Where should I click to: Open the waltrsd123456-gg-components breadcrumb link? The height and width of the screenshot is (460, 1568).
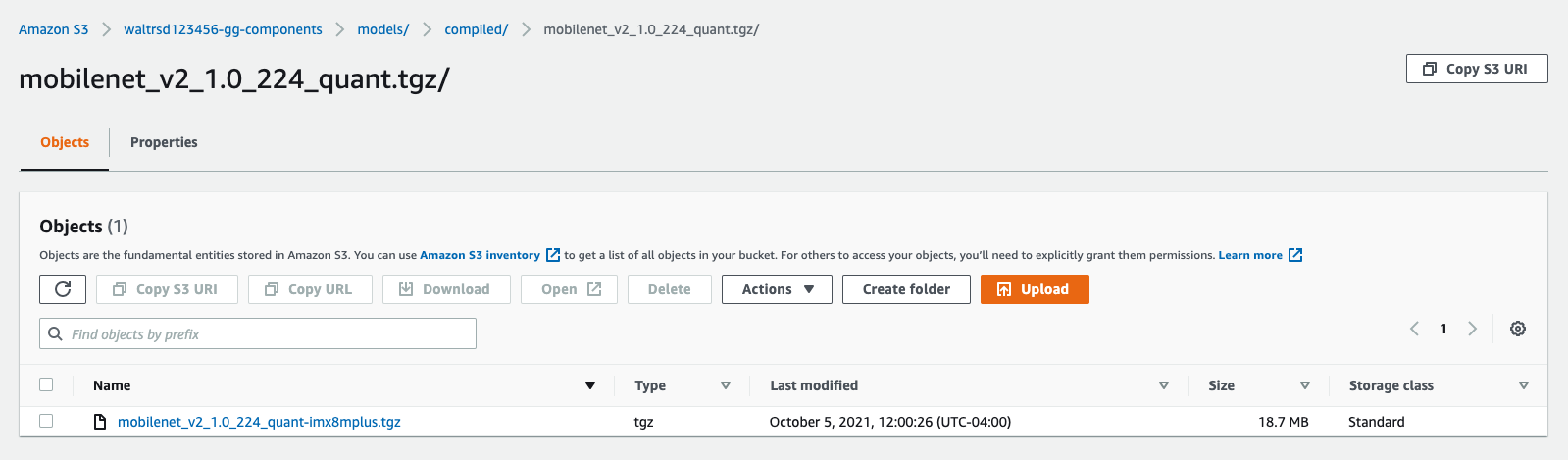coord(223,29)
